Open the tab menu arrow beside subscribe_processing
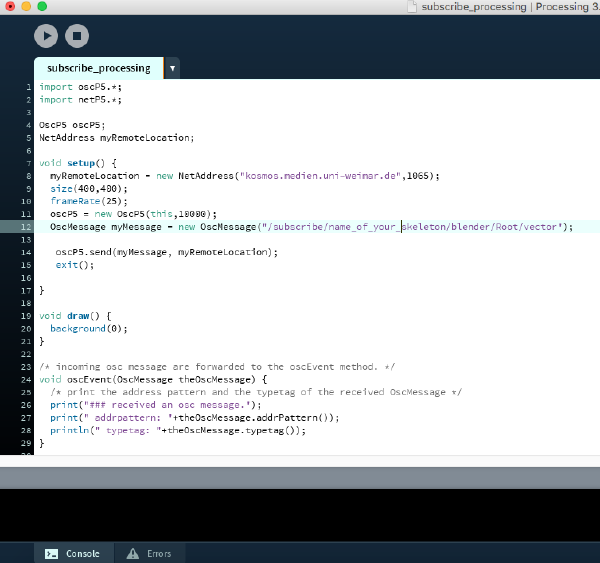This screenshot has width=600, height=563. (172, 68)
